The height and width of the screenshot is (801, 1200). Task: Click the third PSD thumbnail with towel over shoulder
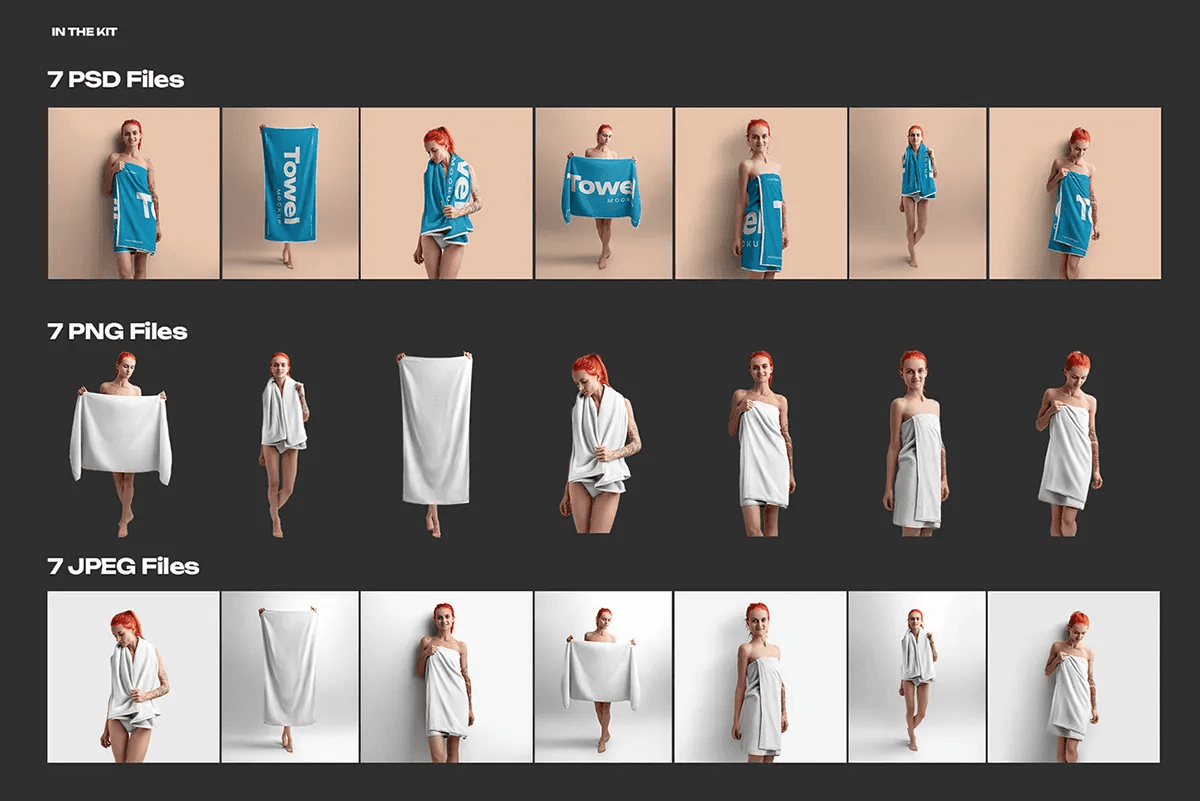446,193
